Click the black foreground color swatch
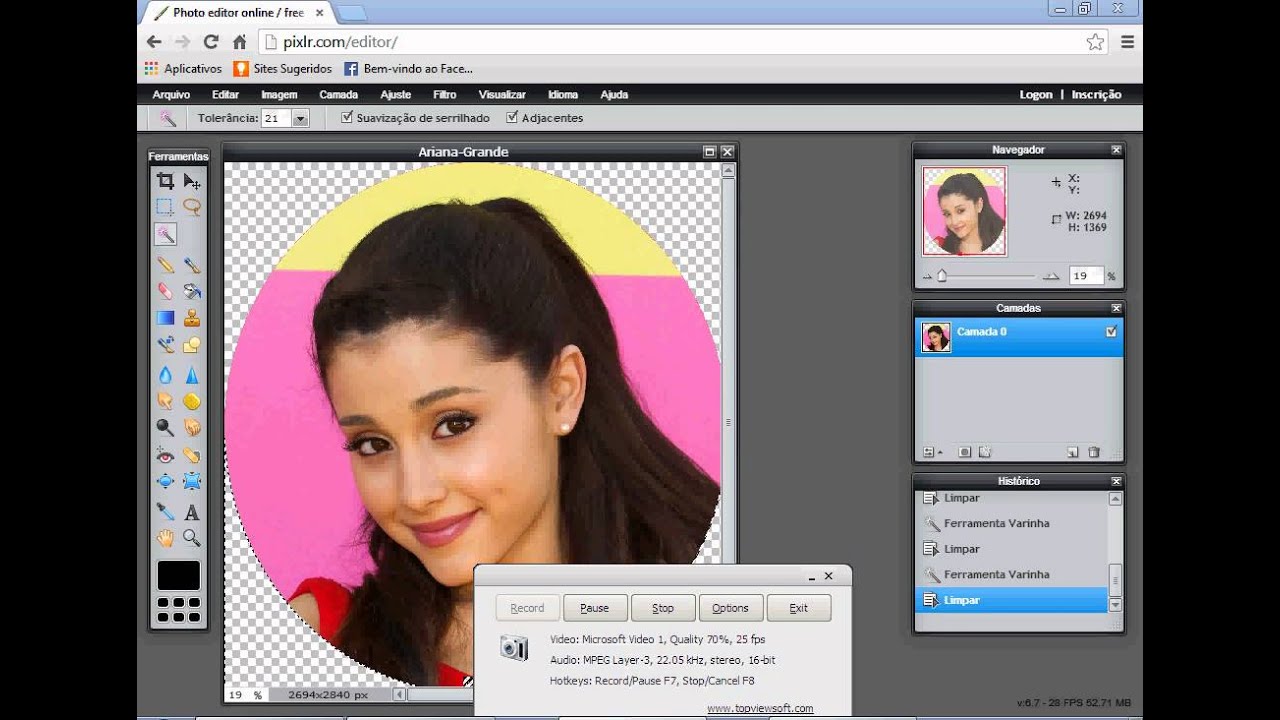1280x720 pixels. pyautogui.click(x=179, y=575)
